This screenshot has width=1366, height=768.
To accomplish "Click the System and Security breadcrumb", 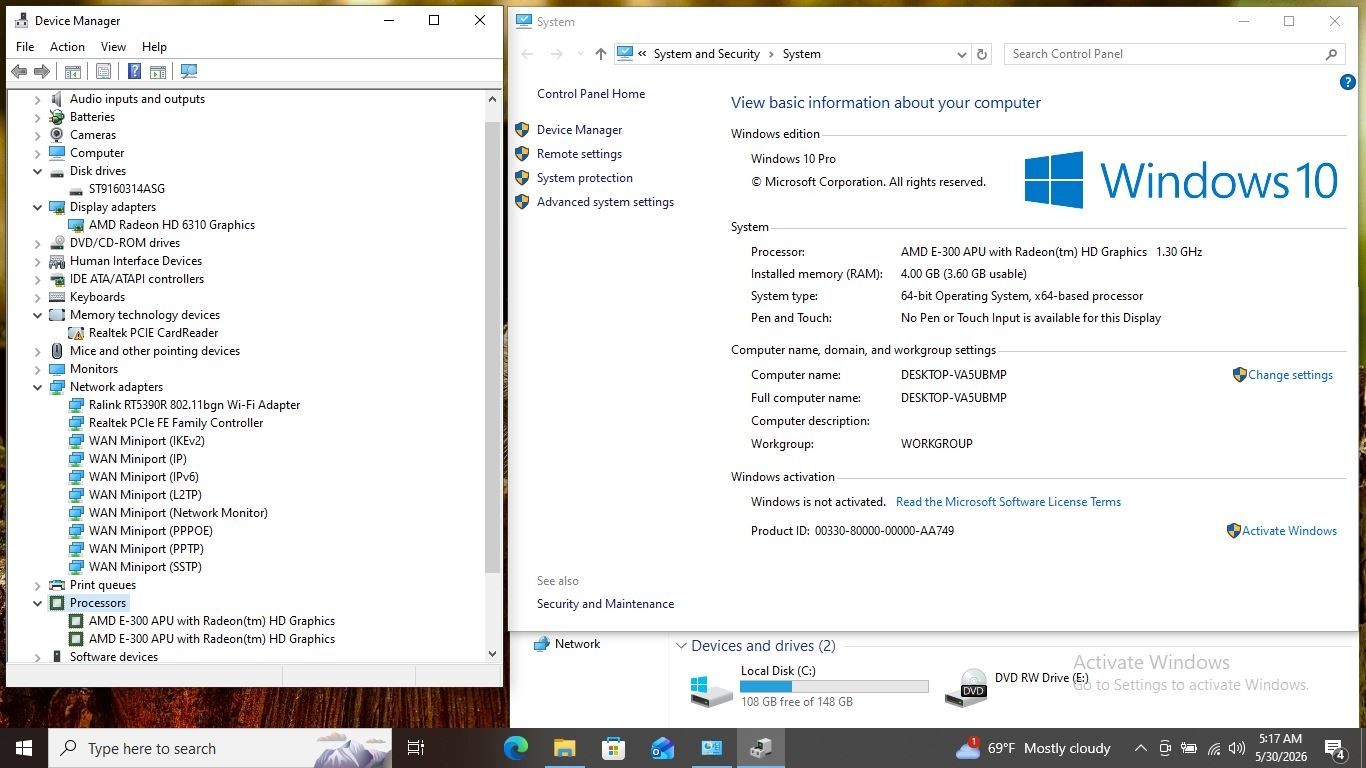I will 707,54.
